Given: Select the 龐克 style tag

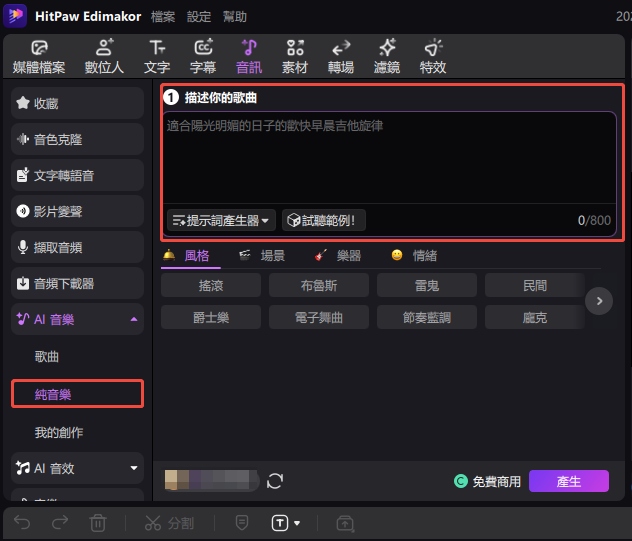Looking at the screenshot, I should click(535, 317).
